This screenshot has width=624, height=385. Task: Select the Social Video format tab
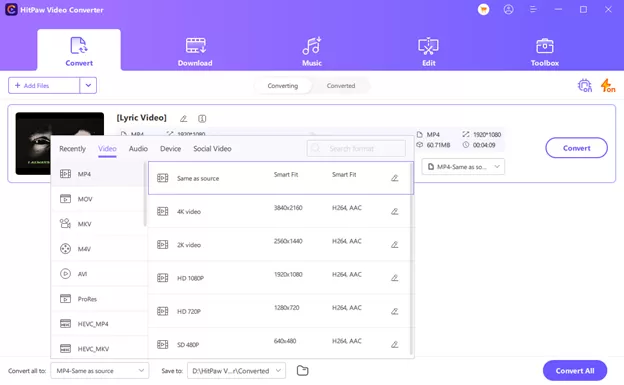[212, 149]
